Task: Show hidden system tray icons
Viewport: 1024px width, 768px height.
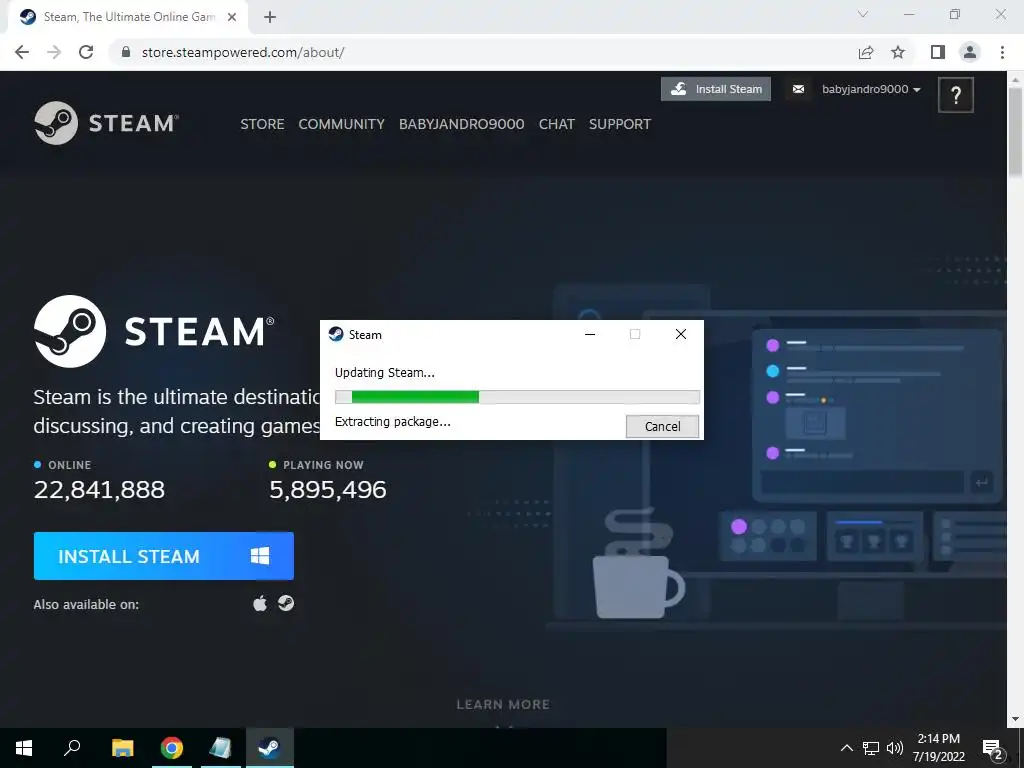Action: (846, 748)
